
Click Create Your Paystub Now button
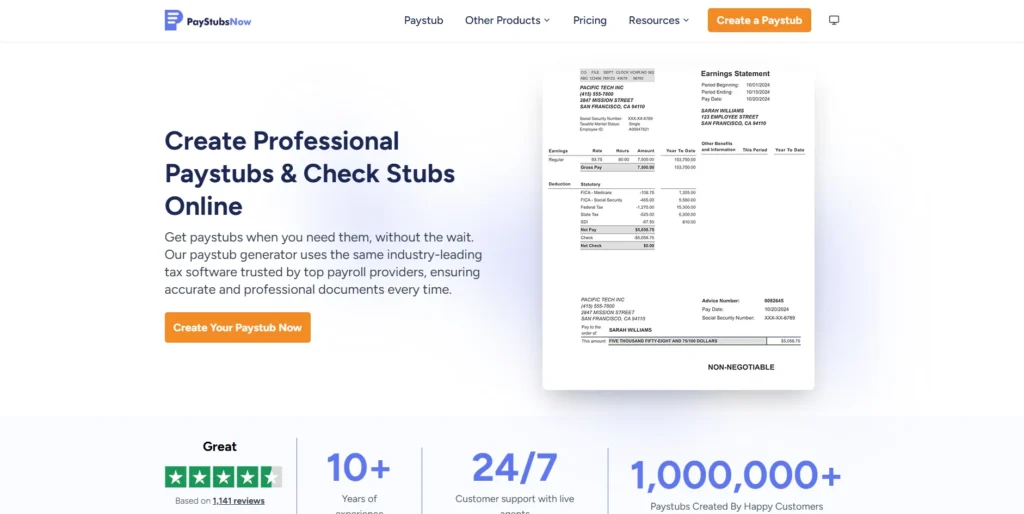coord(238,327)
